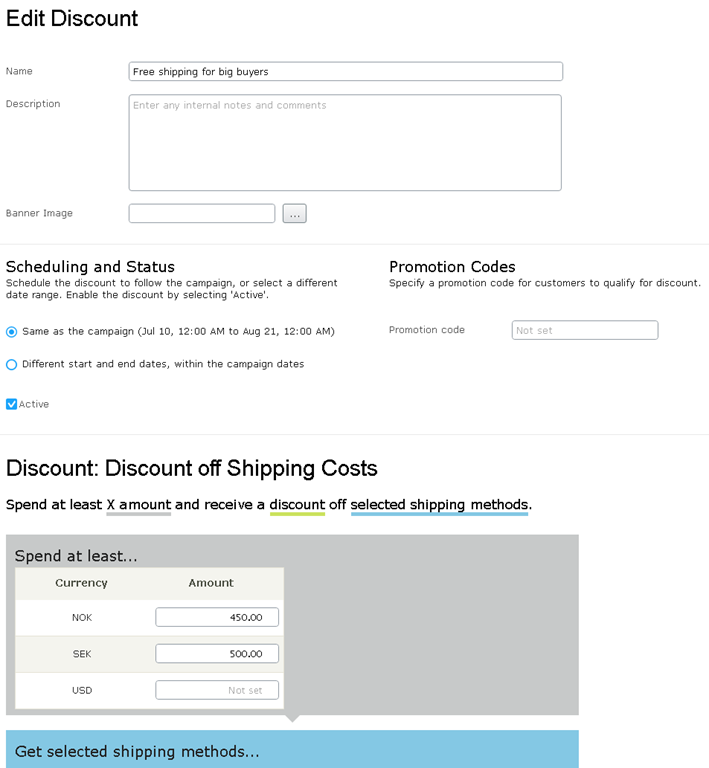Click the Amount column header

[211, 583]
